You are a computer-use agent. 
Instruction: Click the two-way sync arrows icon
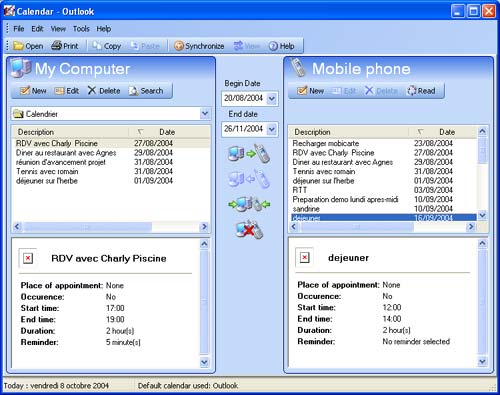(x=249, y=204)
